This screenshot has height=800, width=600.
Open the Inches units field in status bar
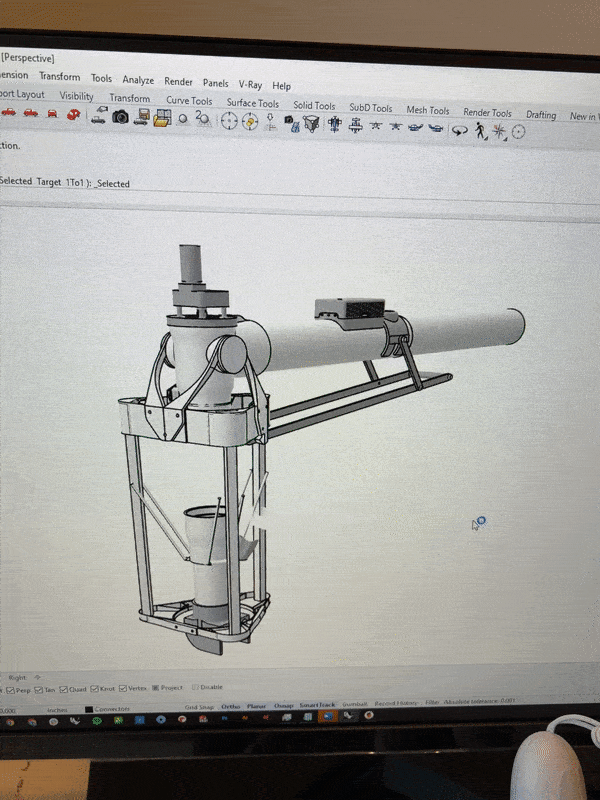point(57,710)
